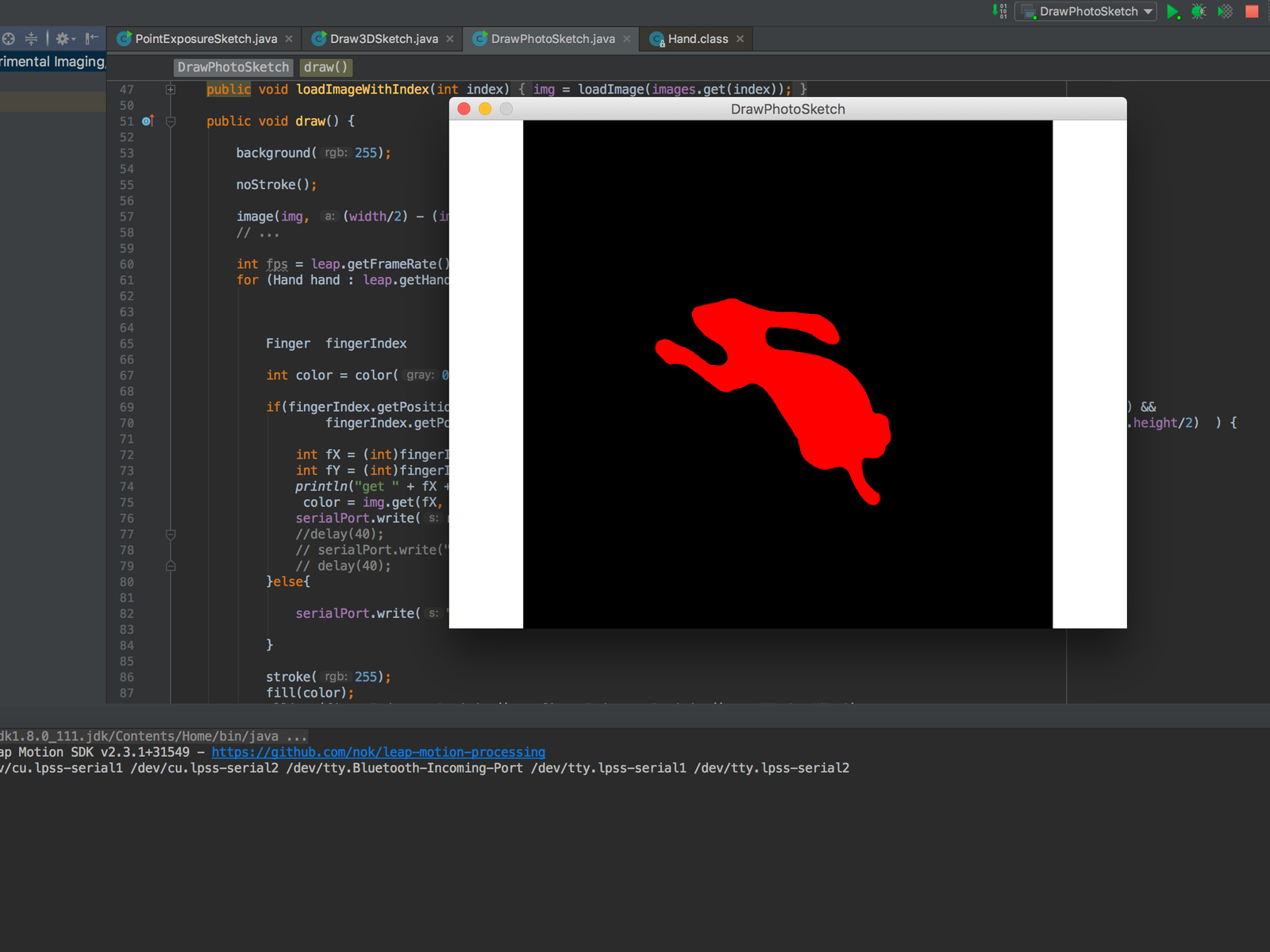Collapse the draw() method fold at line 51
This screenshot has width=1270, height=952.
170,121
